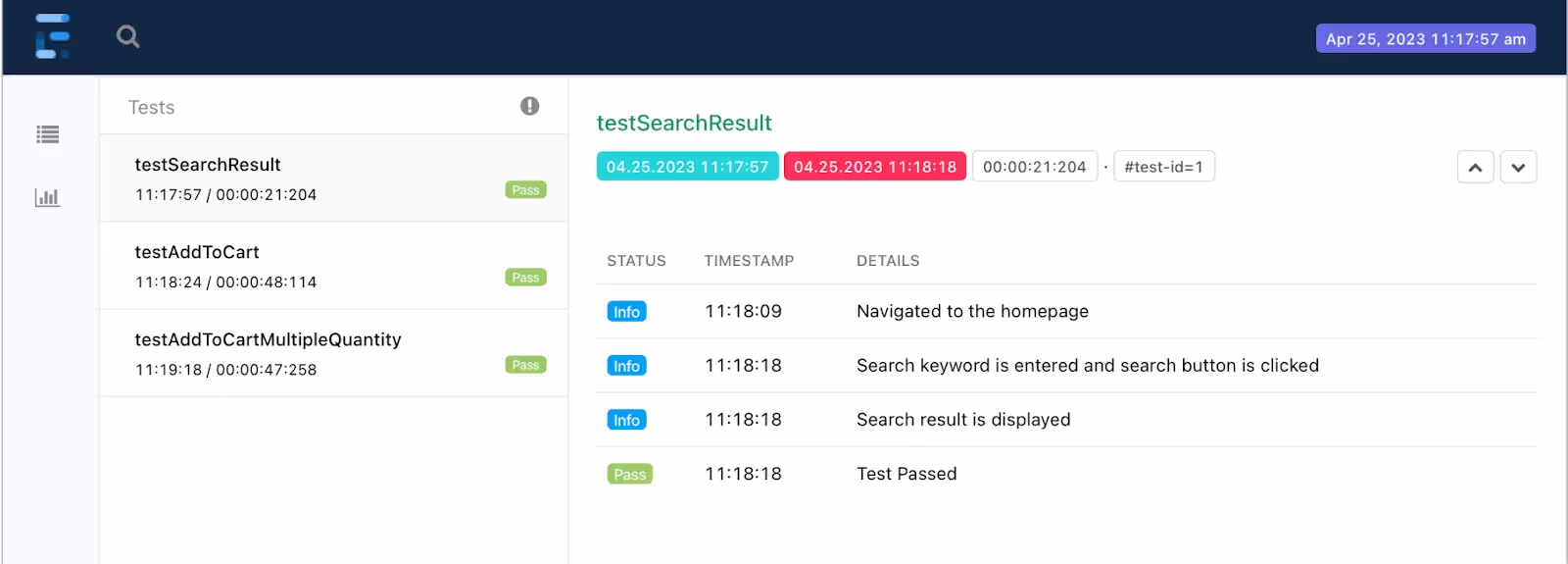Select the testAddToCartMultipleQuantity test

(333, 353)
